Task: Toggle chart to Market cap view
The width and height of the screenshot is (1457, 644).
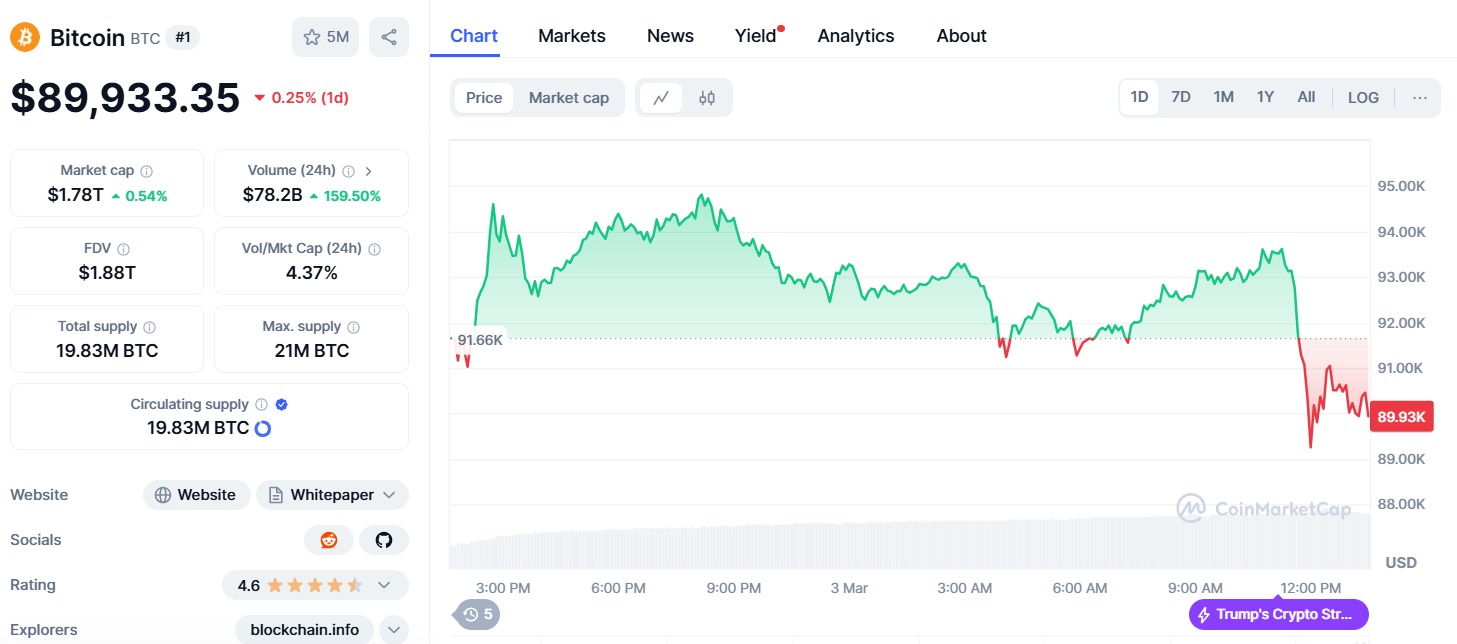Action: point(568,98)
